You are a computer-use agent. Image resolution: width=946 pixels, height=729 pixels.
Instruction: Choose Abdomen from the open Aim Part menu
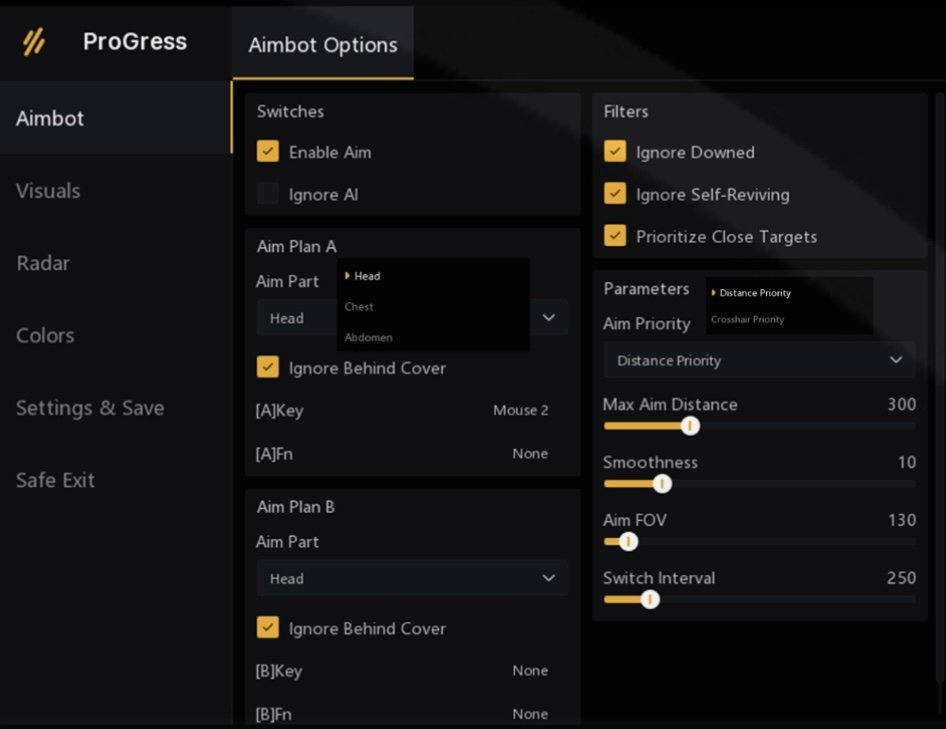click(368, 337)
